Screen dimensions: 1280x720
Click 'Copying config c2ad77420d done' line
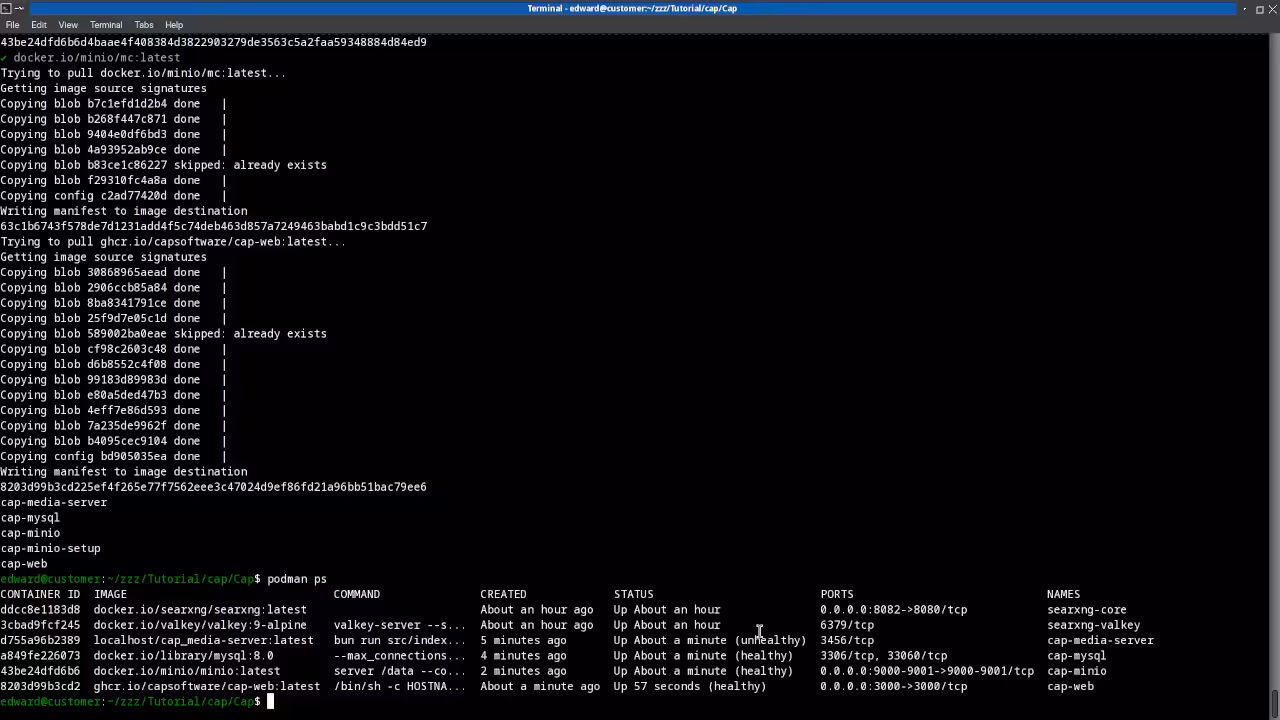113,196
